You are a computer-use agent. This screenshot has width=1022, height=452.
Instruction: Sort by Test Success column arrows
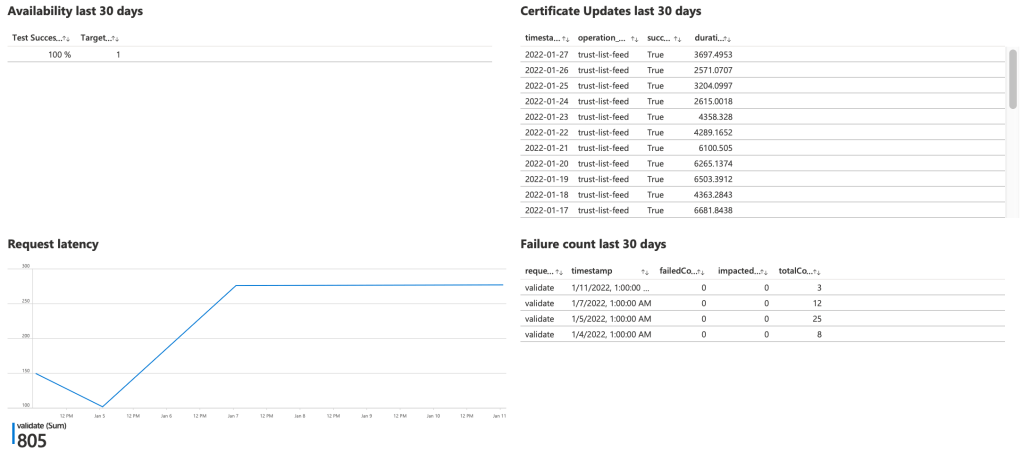tap(66, 38)
